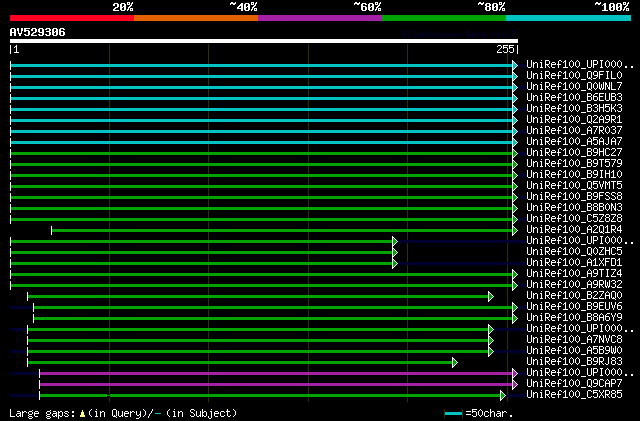Screen dimensions: 640x421
Task: Click the arrowhead ending the C5XR85 alignment bar
Action: point(502,395)
